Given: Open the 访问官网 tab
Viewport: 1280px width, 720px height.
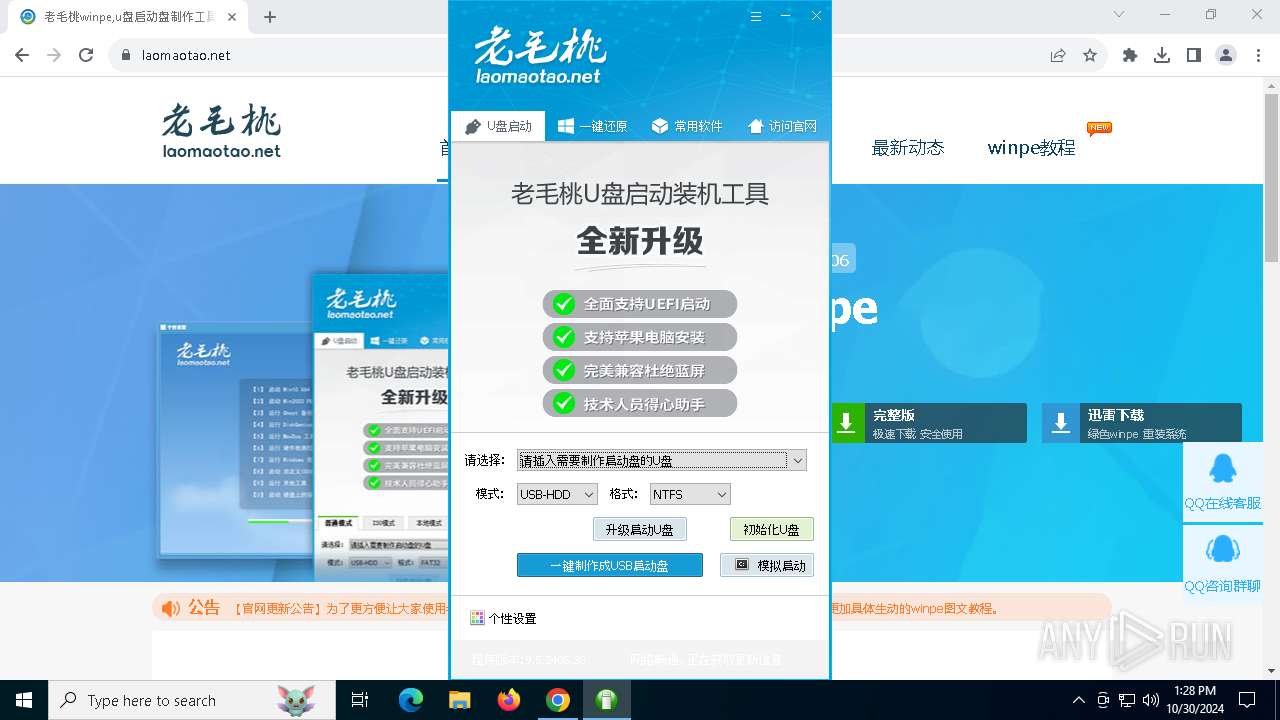Looking at the screenshot, I should (782, 126).
